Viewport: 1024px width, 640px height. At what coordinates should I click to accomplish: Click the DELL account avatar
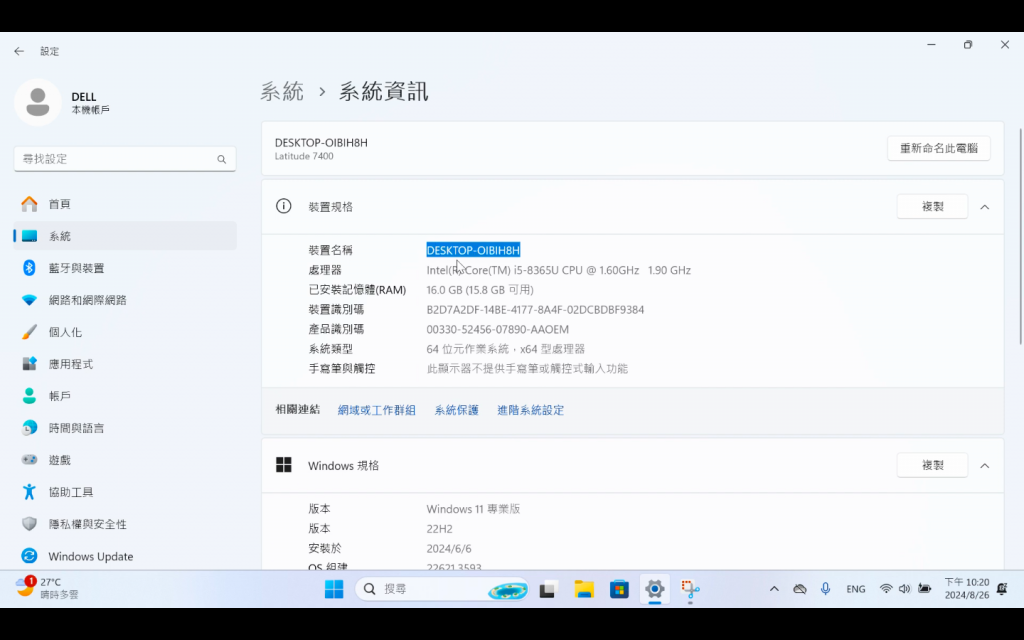(x=38, y=102)
